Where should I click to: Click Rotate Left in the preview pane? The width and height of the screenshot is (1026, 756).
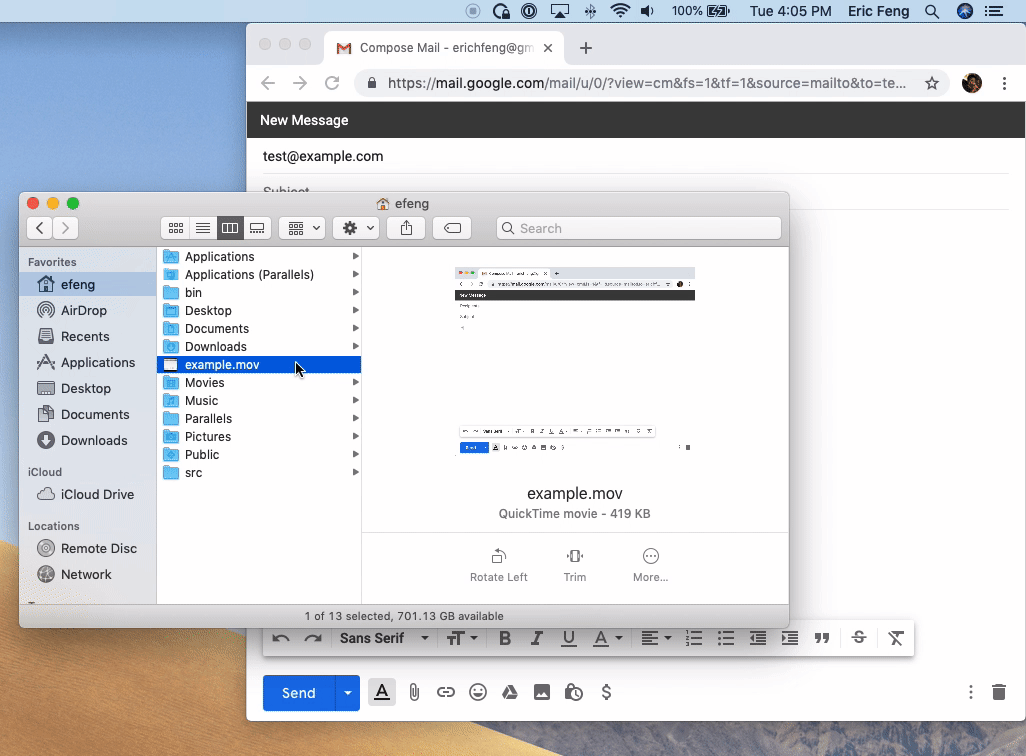(x=498, y=565)
